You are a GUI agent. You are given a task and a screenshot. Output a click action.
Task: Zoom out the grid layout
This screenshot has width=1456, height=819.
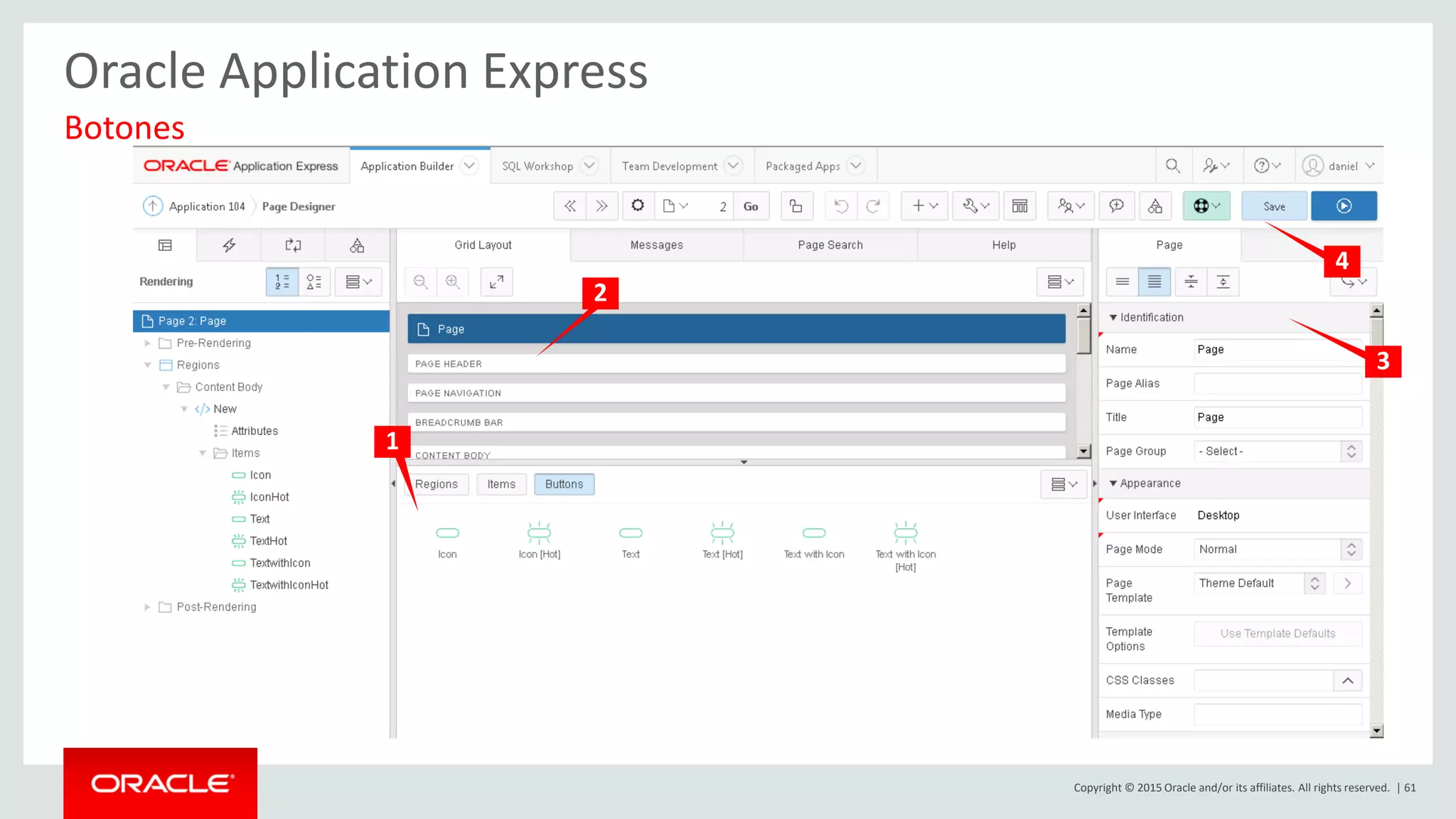pos(420,282)
